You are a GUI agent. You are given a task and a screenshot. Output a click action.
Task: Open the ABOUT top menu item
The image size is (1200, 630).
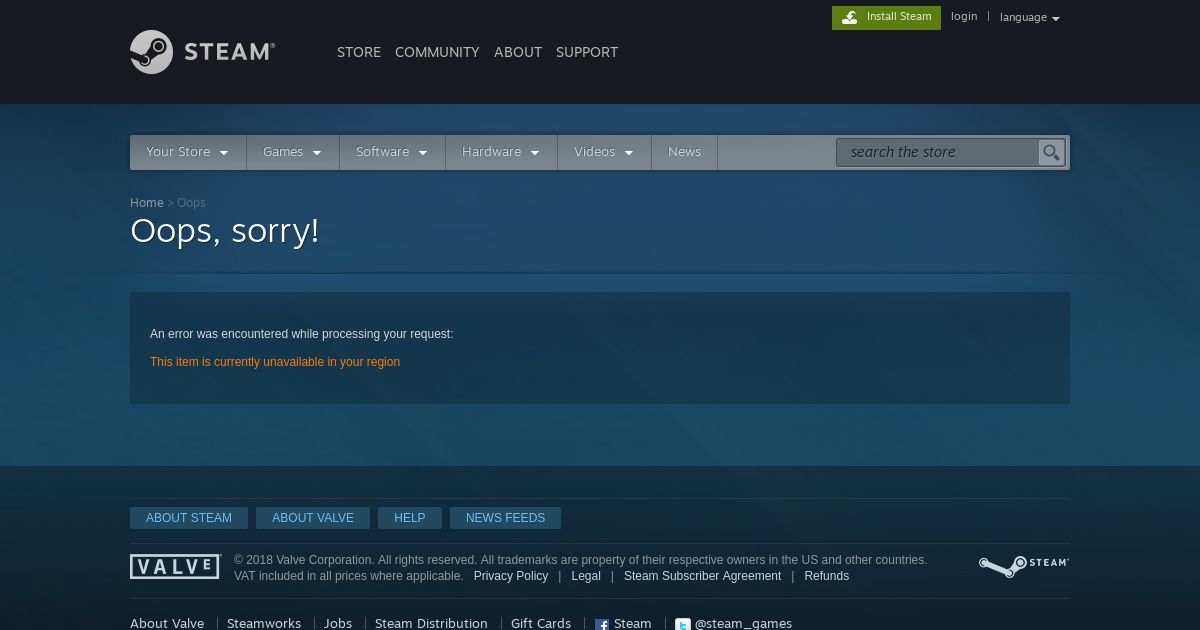[518, 52]
